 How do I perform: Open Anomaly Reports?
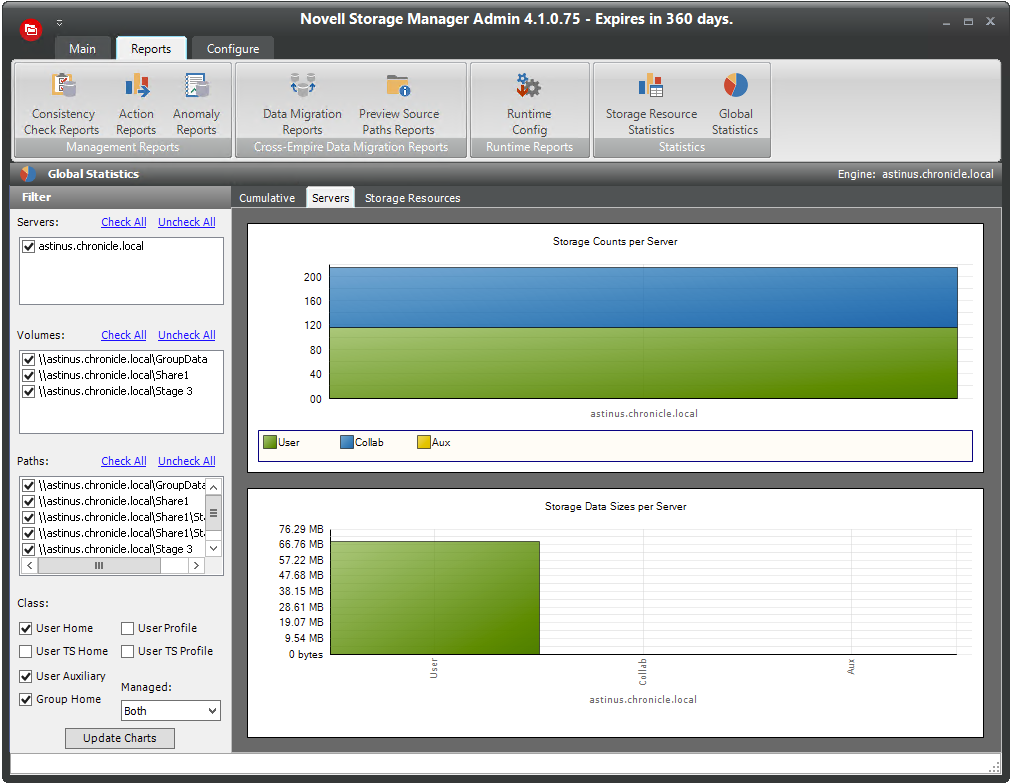click(x=196, y=104)
